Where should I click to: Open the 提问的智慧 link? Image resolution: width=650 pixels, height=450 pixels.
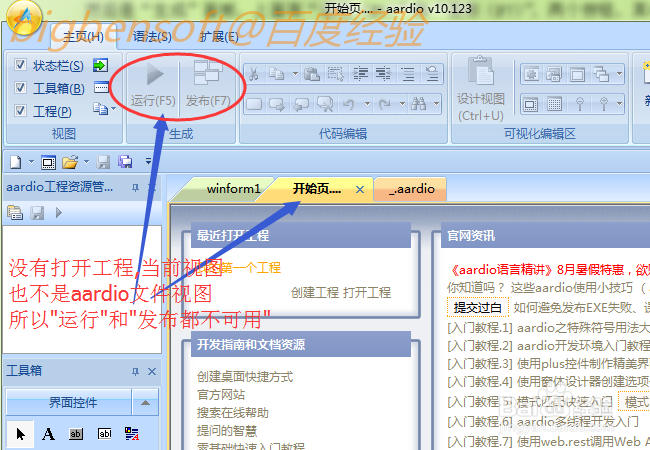[227, 431]
